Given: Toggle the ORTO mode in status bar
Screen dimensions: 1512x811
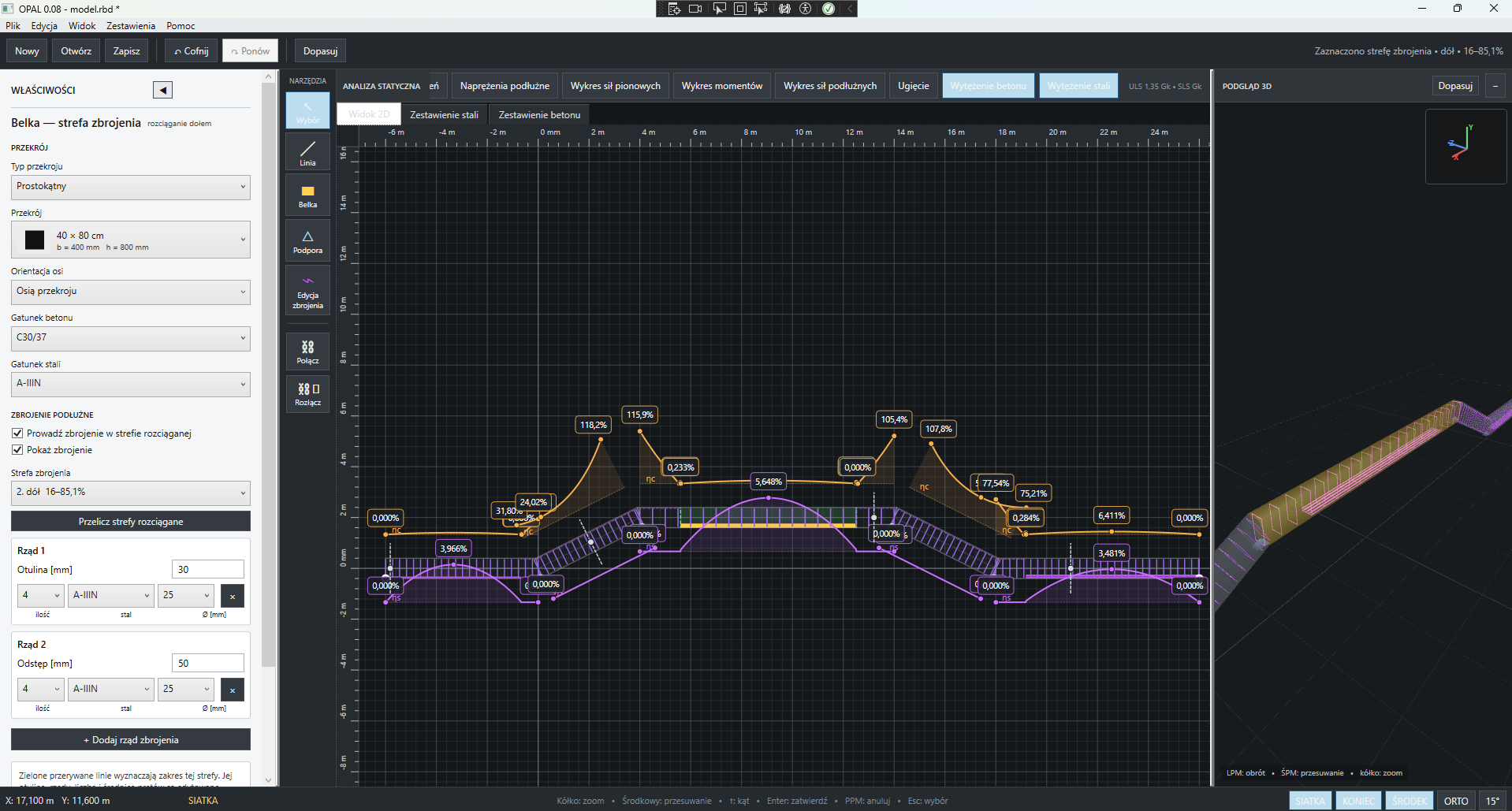Looking at the screenshot, I should click(x=1455, y=801).
